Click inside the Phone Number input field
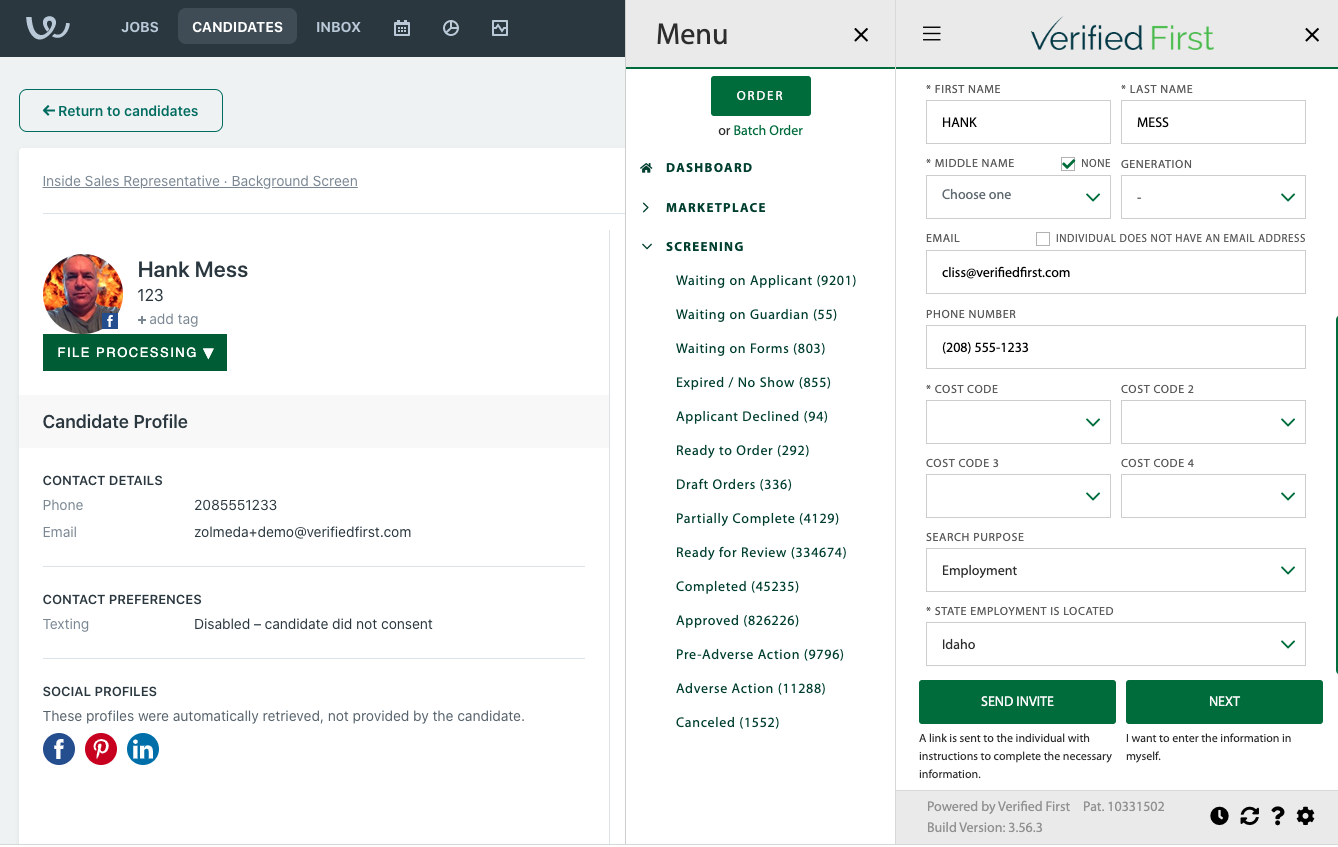 tap(1115, 347)
